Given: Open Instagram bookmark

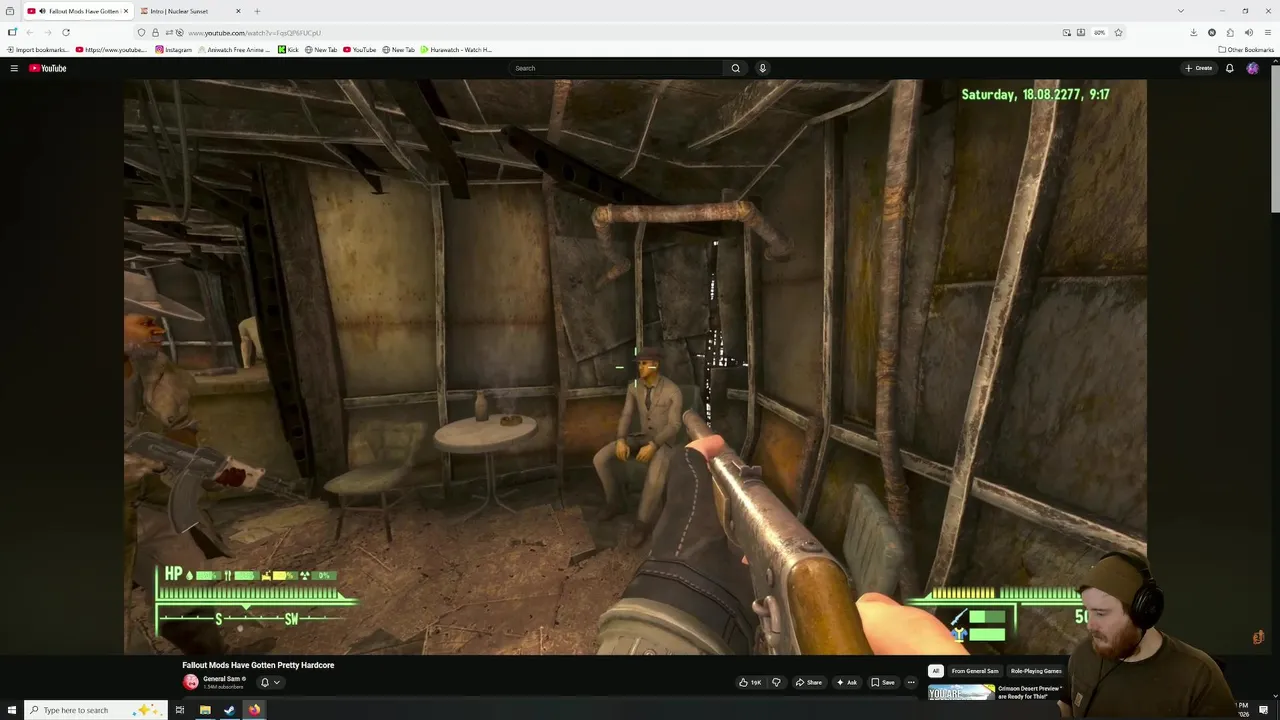Looking at the screenshot, I should click(x=173, y=49).
